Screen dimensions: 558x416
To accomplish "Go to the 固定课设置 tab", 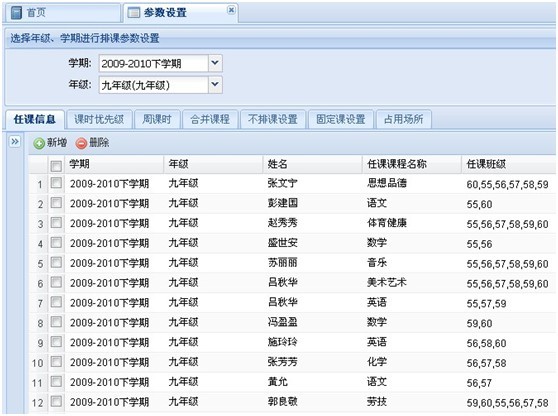I will 341,119.
